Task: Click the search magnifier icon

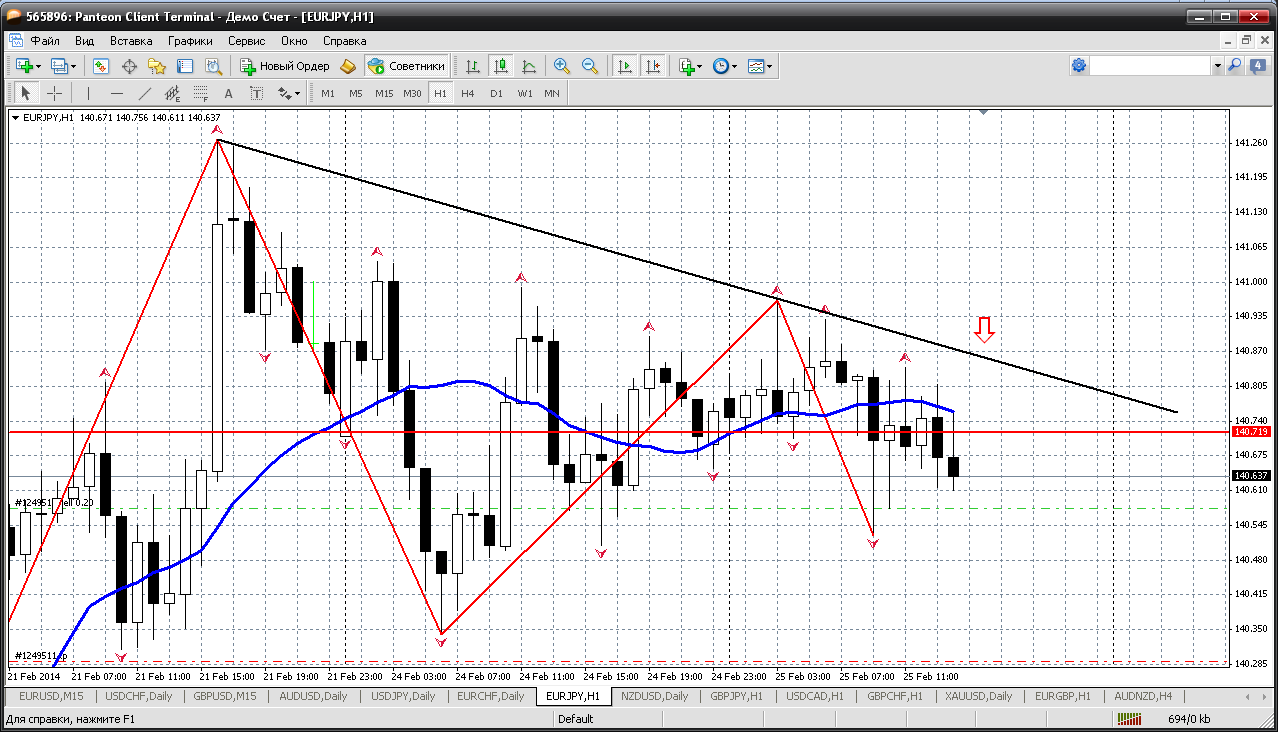Action: coord(1235,66)
